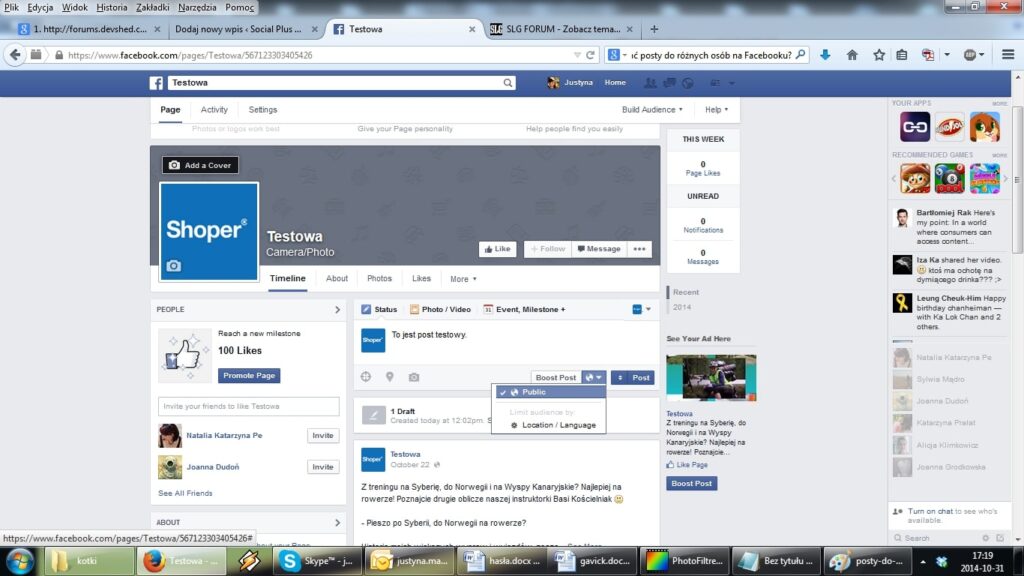Click the invite friends input field
This screenshot has width=1024, height=576.
(x=249, y=406)
